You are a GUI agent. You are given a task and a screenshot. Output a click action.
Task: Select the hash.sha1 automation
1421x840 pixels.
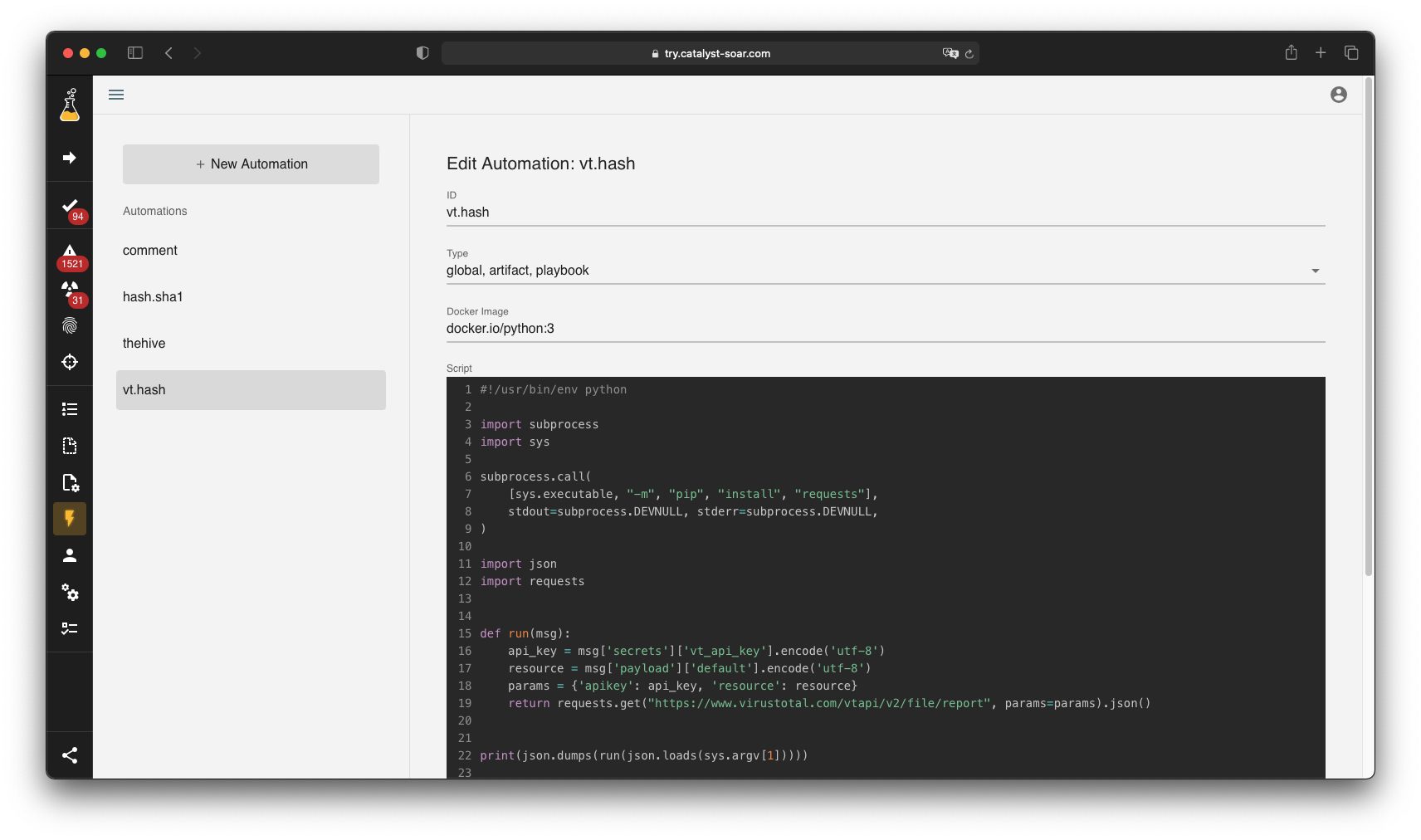(153, 297)
